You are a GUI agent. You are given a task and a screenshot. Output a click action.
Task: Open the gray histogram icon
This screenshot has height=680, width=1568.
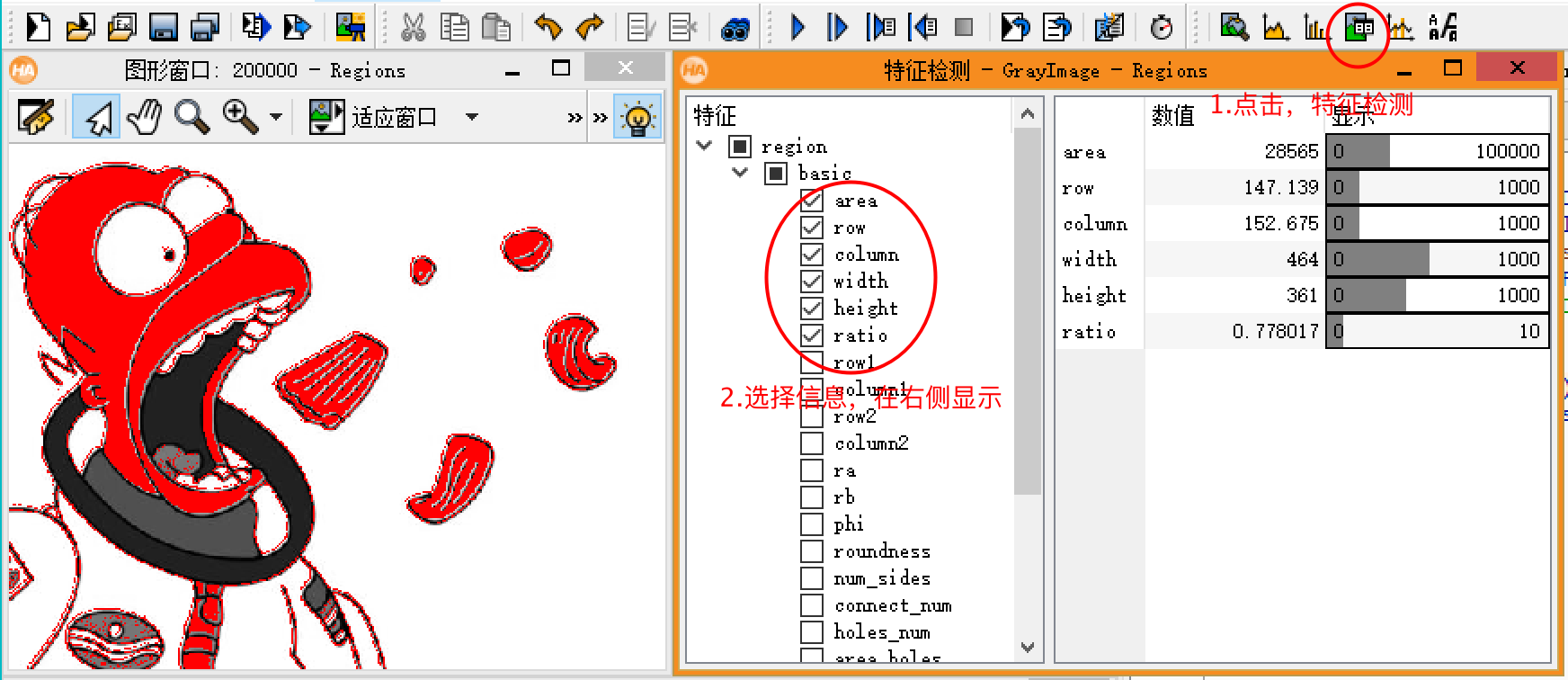coord(1275,28)
